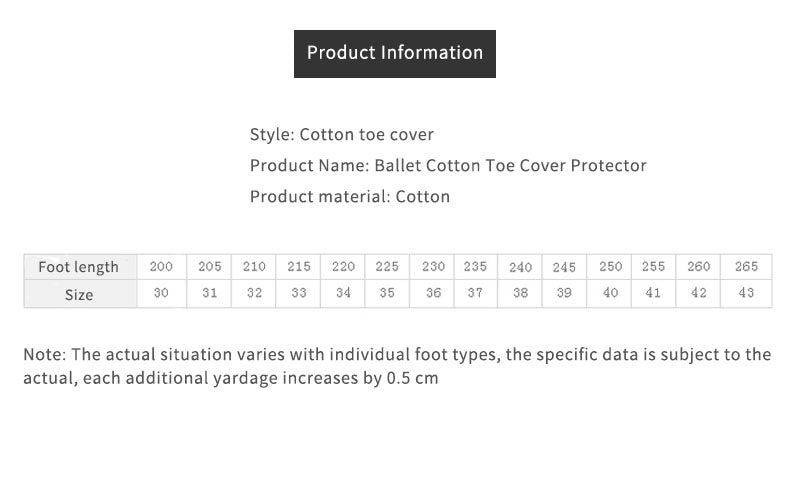This screenshot has width=790, height=483.
Task: Select size 36 cell
Action: 432,294
